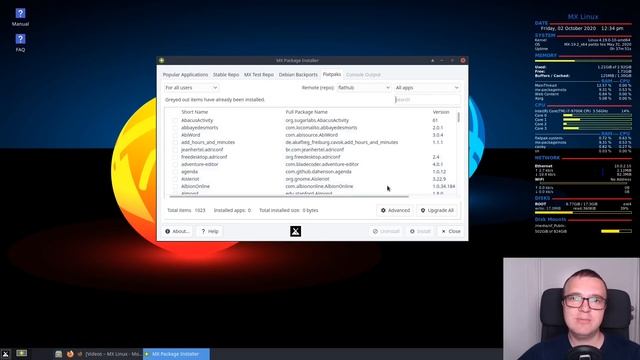The image size is (640, 360).
Task: Select the Flatpaks tab
Action: [x=331, y=74]
